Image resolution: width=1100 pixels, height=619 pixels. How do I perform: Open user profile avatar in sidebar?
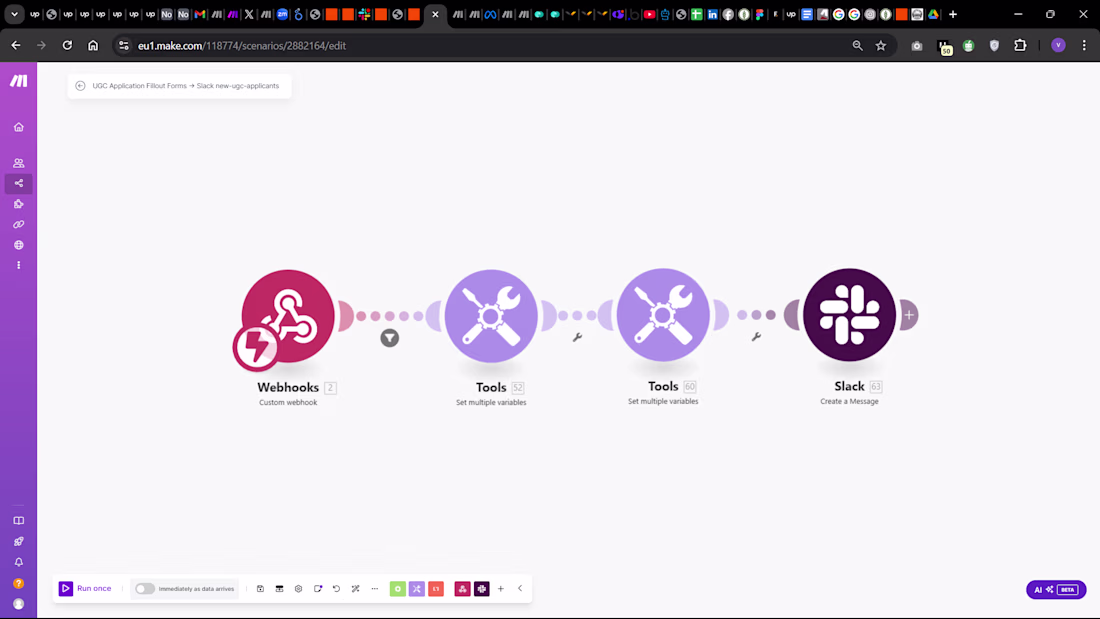click(19, 604)
